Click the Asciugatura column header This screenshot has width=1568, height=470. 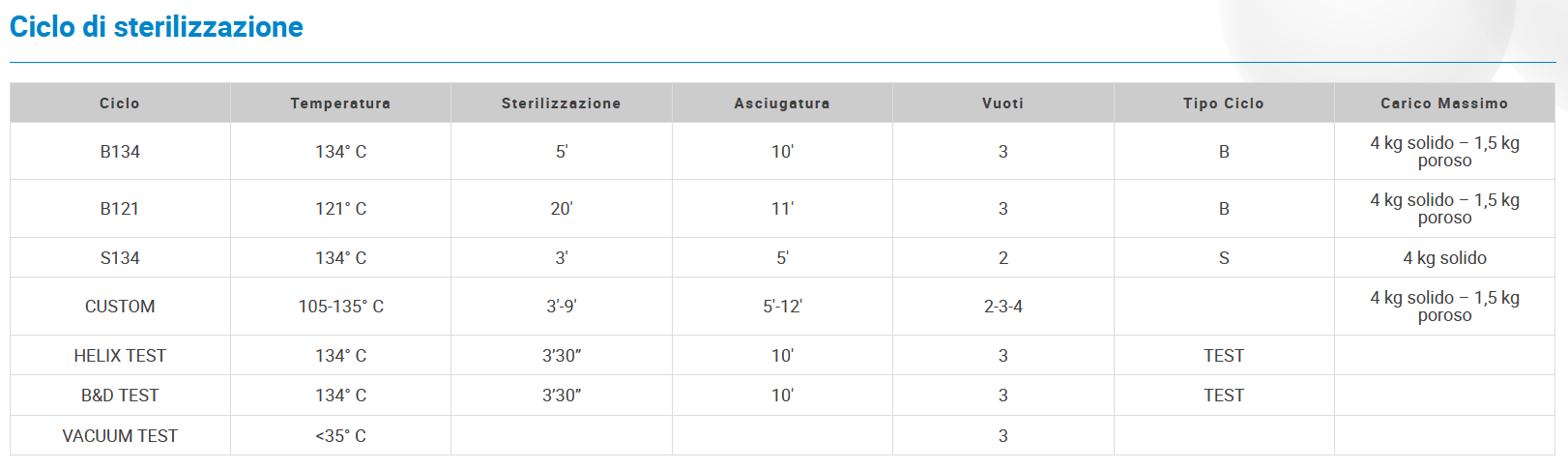tap(782, 103)
